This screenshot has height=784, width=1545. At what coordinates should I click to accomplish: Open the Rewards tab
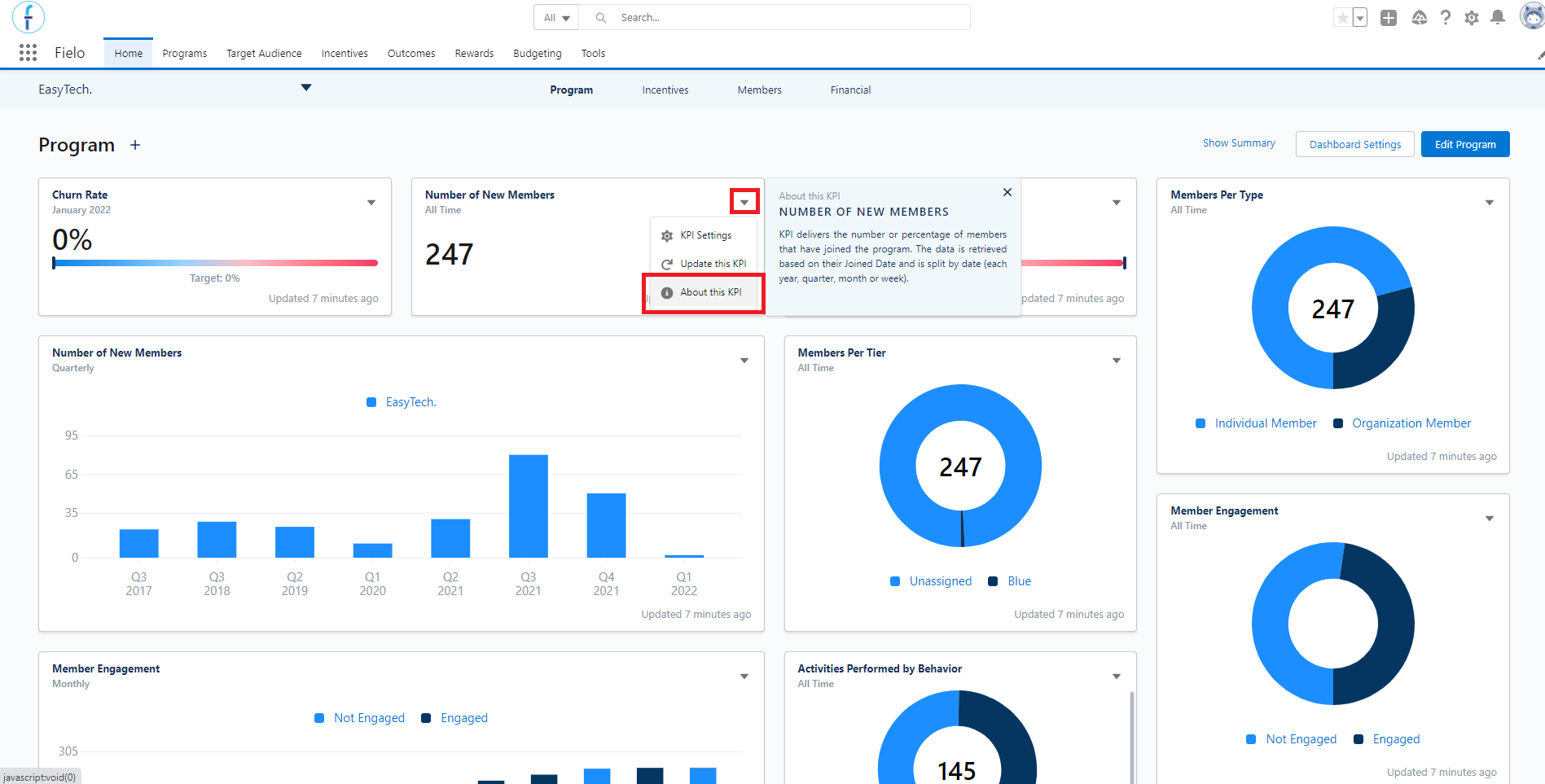(x=474, y=54)
